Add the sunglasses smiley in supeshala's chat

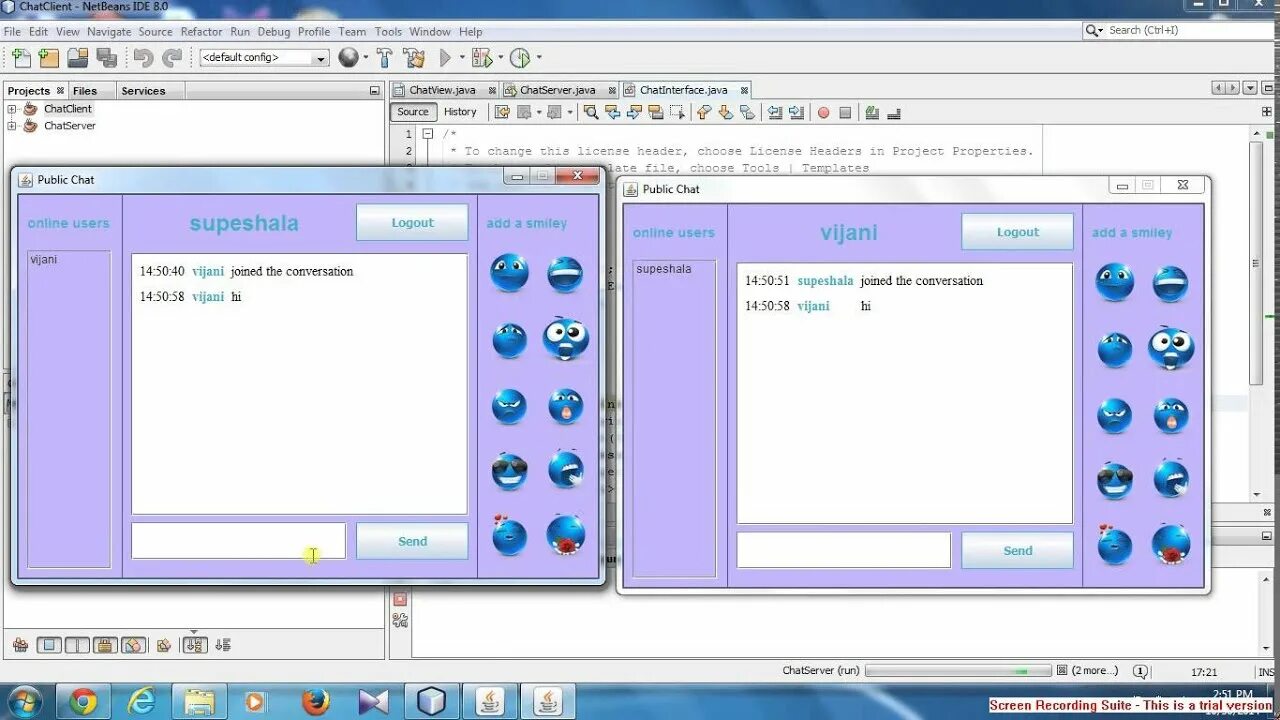[509, 472]
